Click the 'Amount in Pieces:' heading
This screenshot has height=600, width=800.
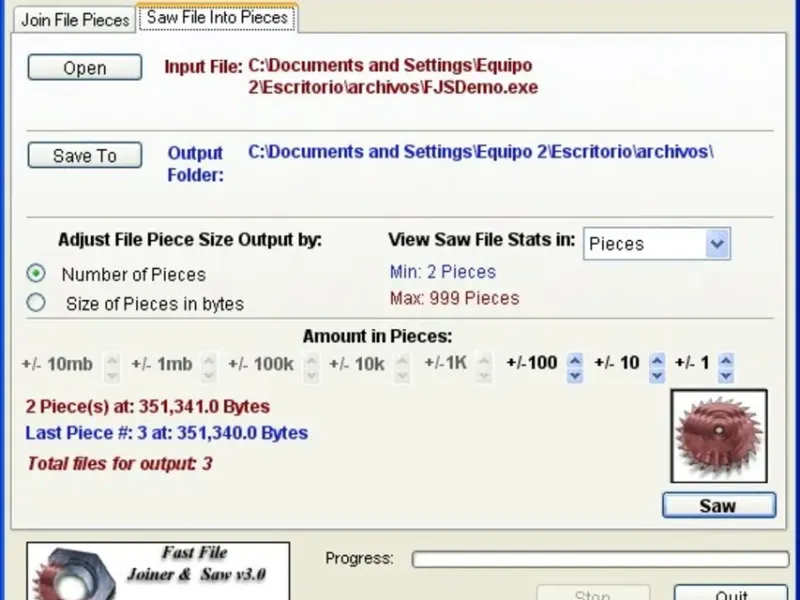point(378,336)
